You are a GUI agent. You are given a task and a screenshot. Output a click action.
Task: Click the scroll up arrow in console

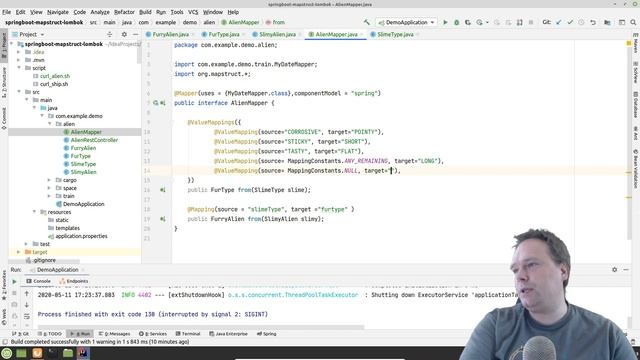coord(27,293)
